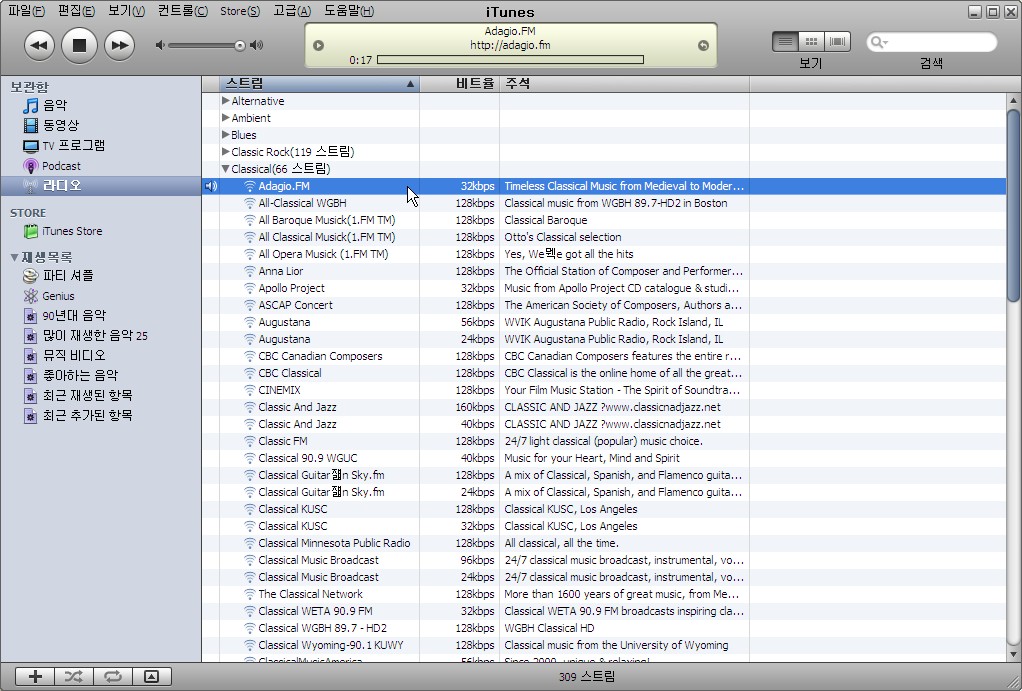Viewport: 1022px width, 691px height.
Task: Click the add playlist plus button
Action: tap(35, 677)
